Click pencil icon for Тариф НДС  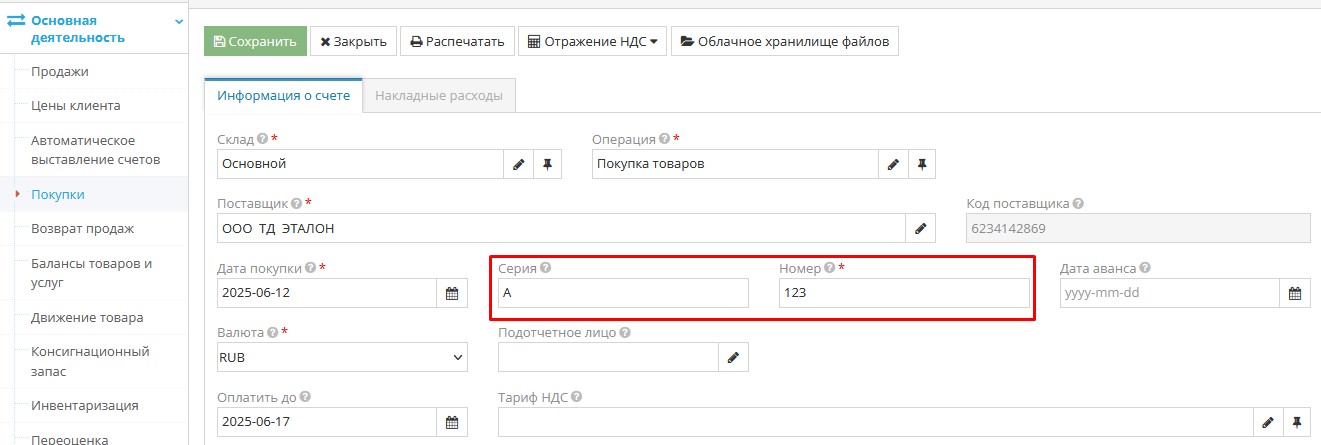pos(1268,422)
